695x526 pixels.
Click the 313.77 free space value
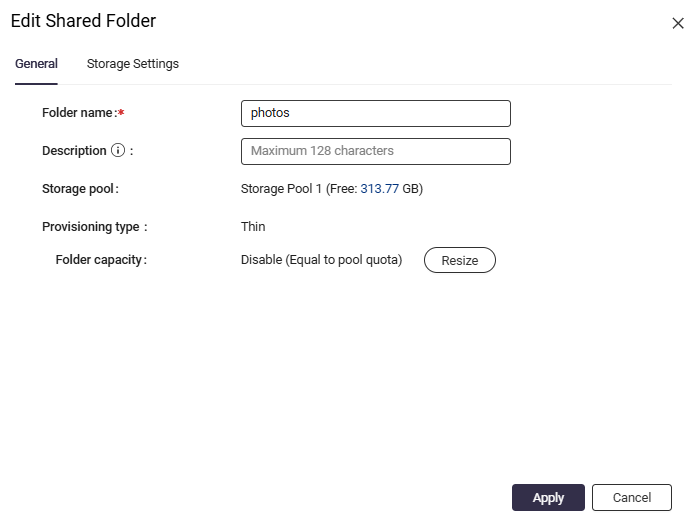click(x=379, y=189)
